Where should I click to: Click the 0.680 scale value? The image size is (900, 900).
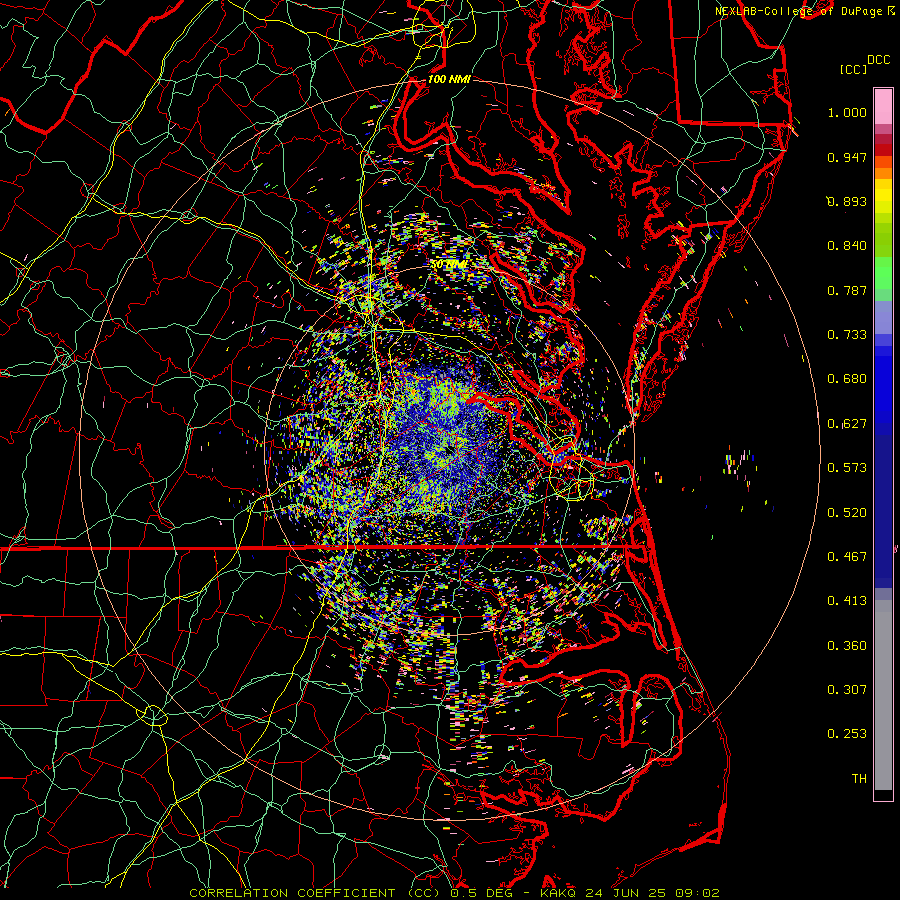[847, 379]
